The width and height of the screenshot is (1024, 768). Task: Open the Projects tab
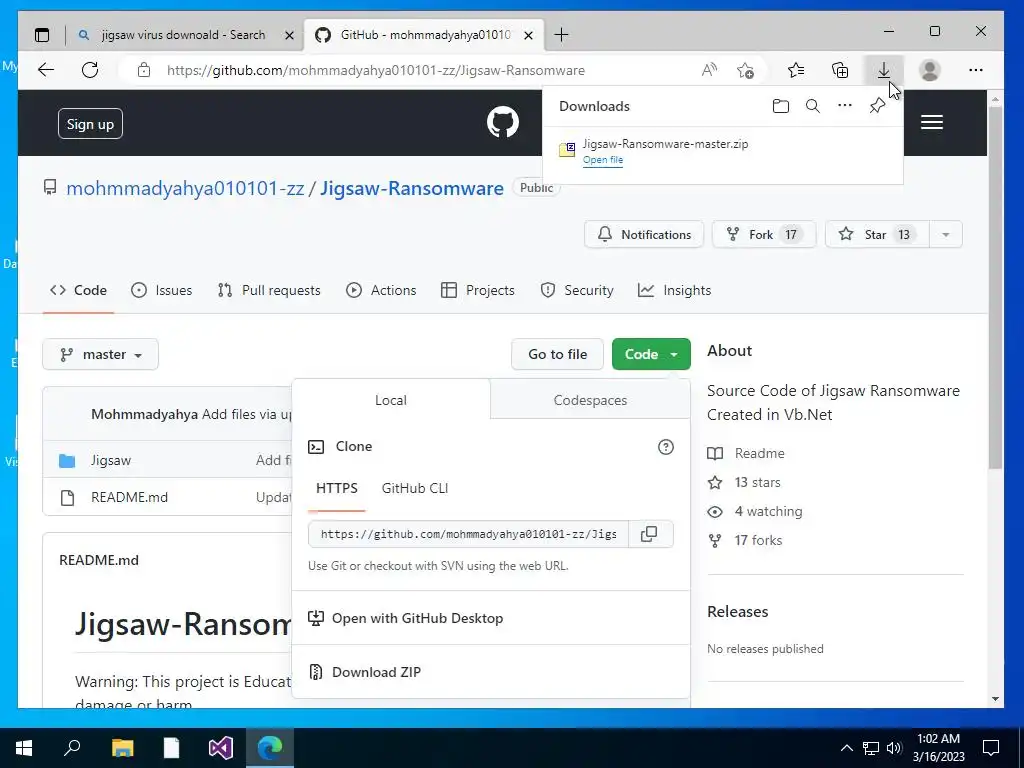pyautogui.click(x=477, y=291)
